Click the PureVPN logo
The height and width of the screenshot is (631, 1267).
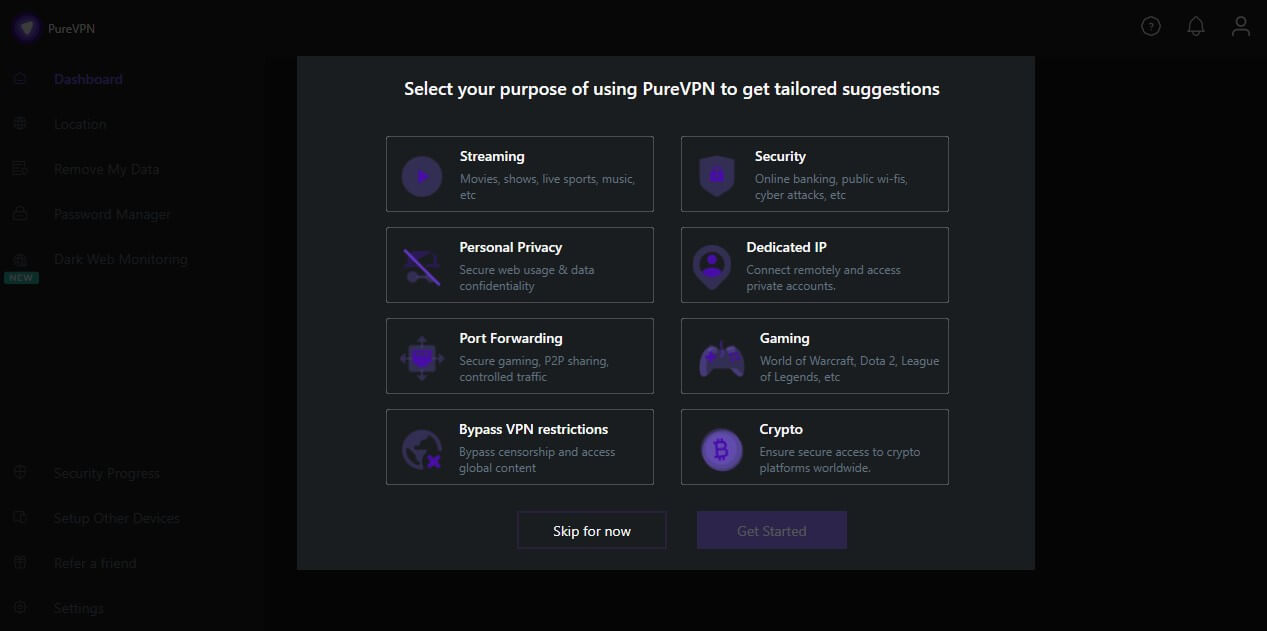[54, 27]
